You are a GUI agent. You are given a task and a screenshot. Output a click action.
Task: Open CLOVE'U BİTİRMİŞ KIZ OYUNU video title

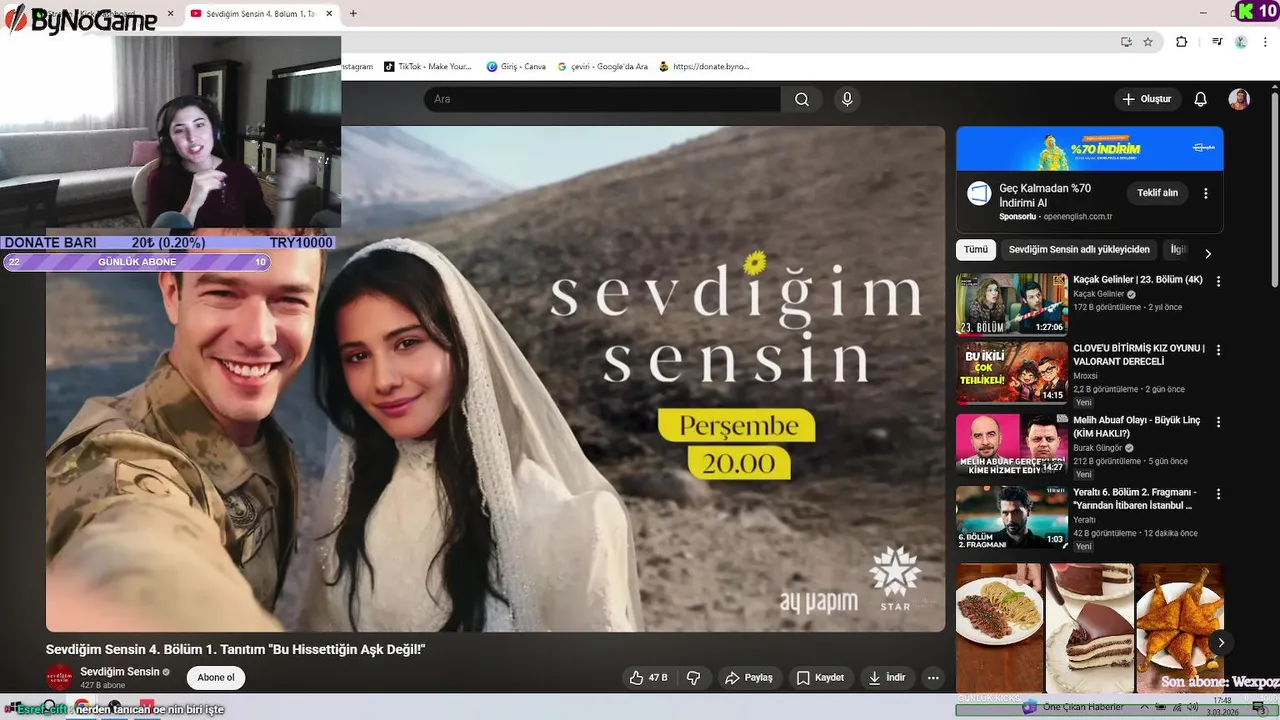pyautogui.click(x=1139, y=355)
